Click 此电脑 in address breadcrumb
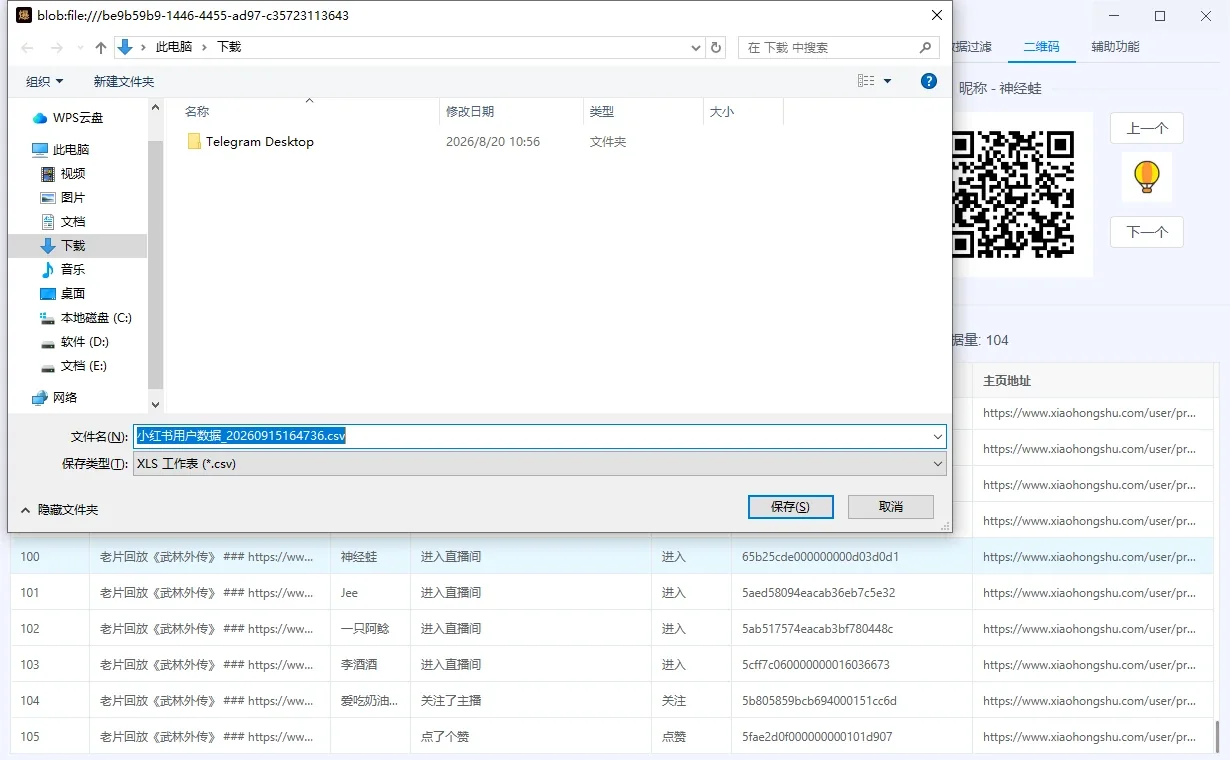The image size is (1230, 760). [173, 47]
